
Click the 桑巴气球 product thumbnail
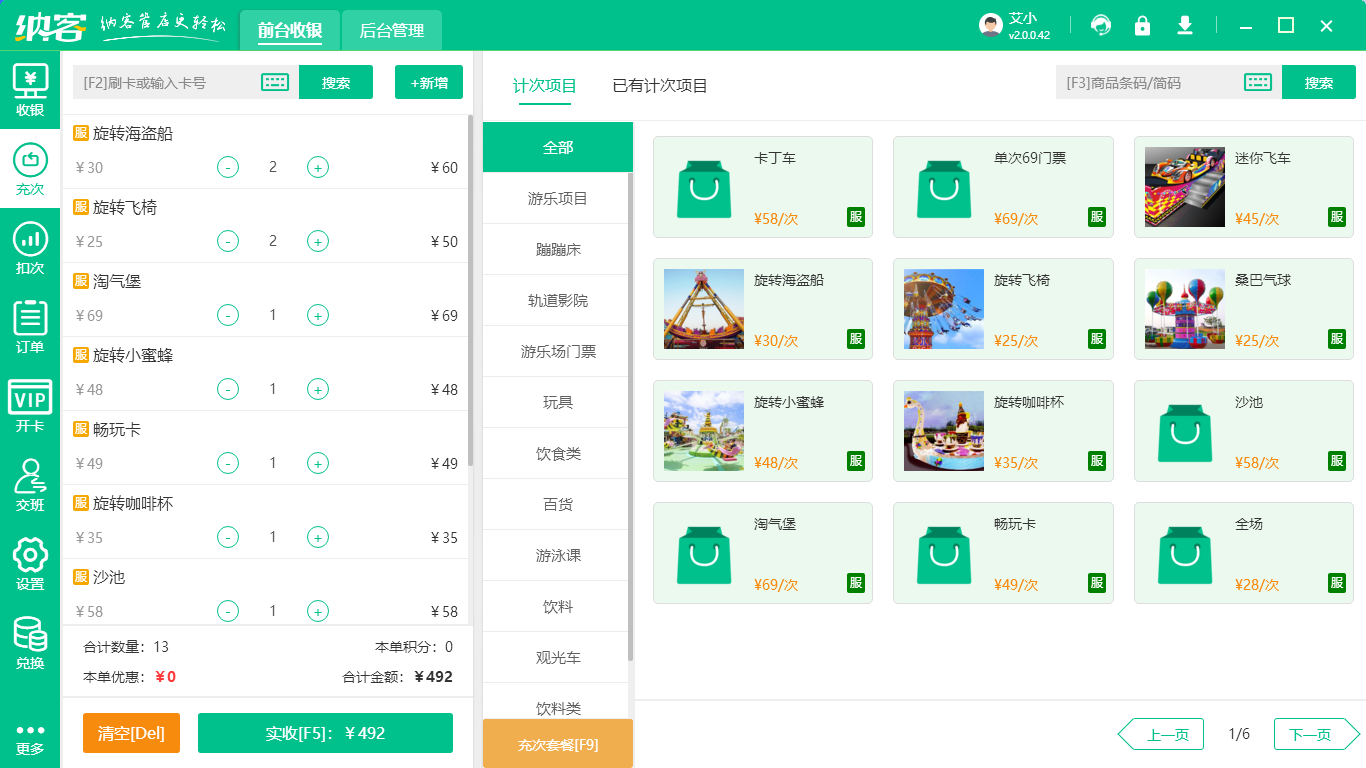[x=1184, y=309]
